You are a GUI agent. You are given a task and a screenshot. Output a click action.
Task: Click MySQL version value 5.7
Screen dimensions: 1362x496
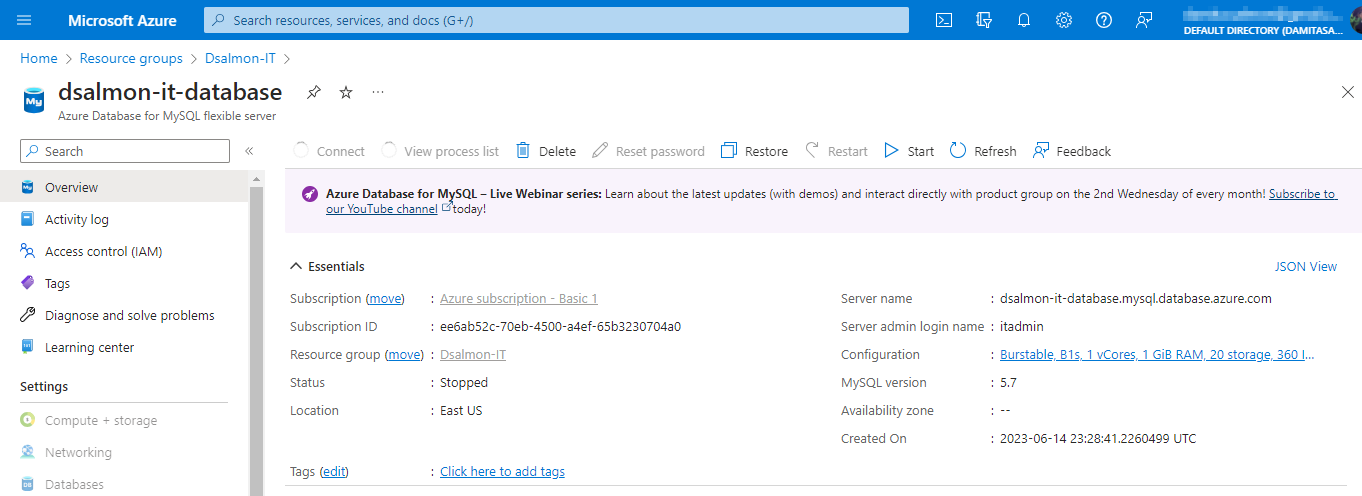(x=1009, y=382)
